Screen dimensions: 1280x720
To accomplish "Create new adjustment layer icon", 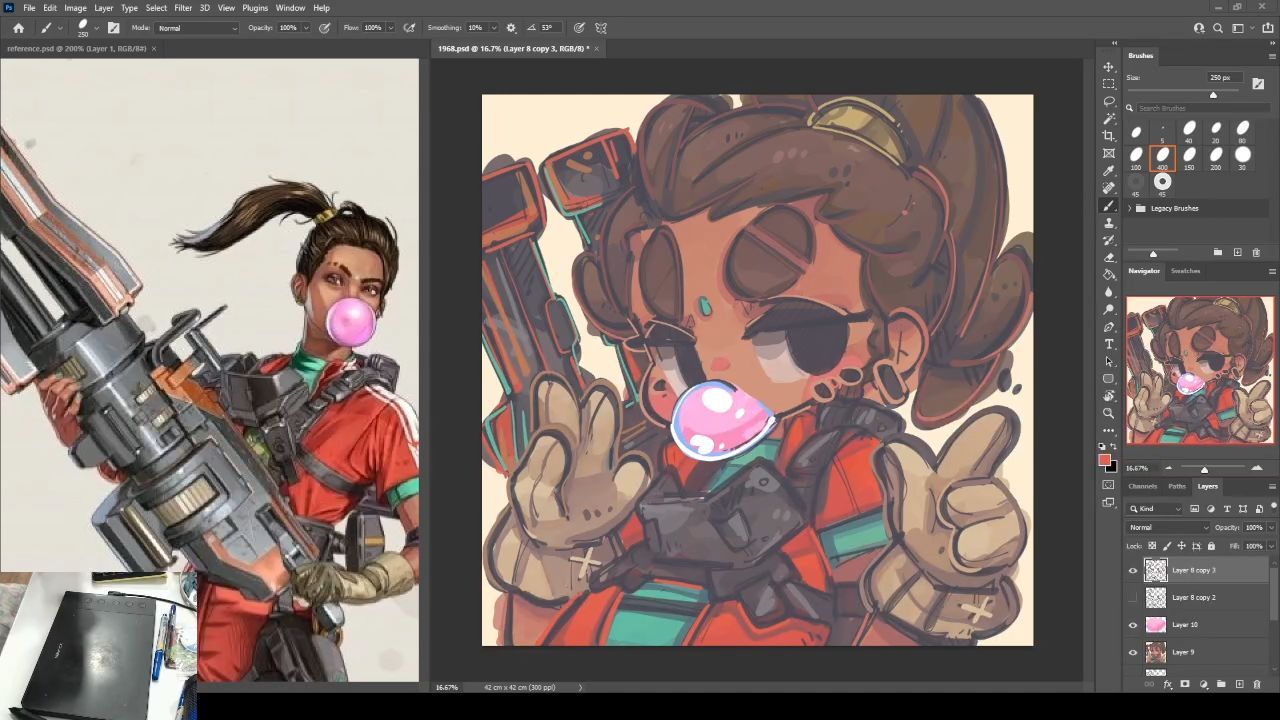I will click(x=1203, y=684).
